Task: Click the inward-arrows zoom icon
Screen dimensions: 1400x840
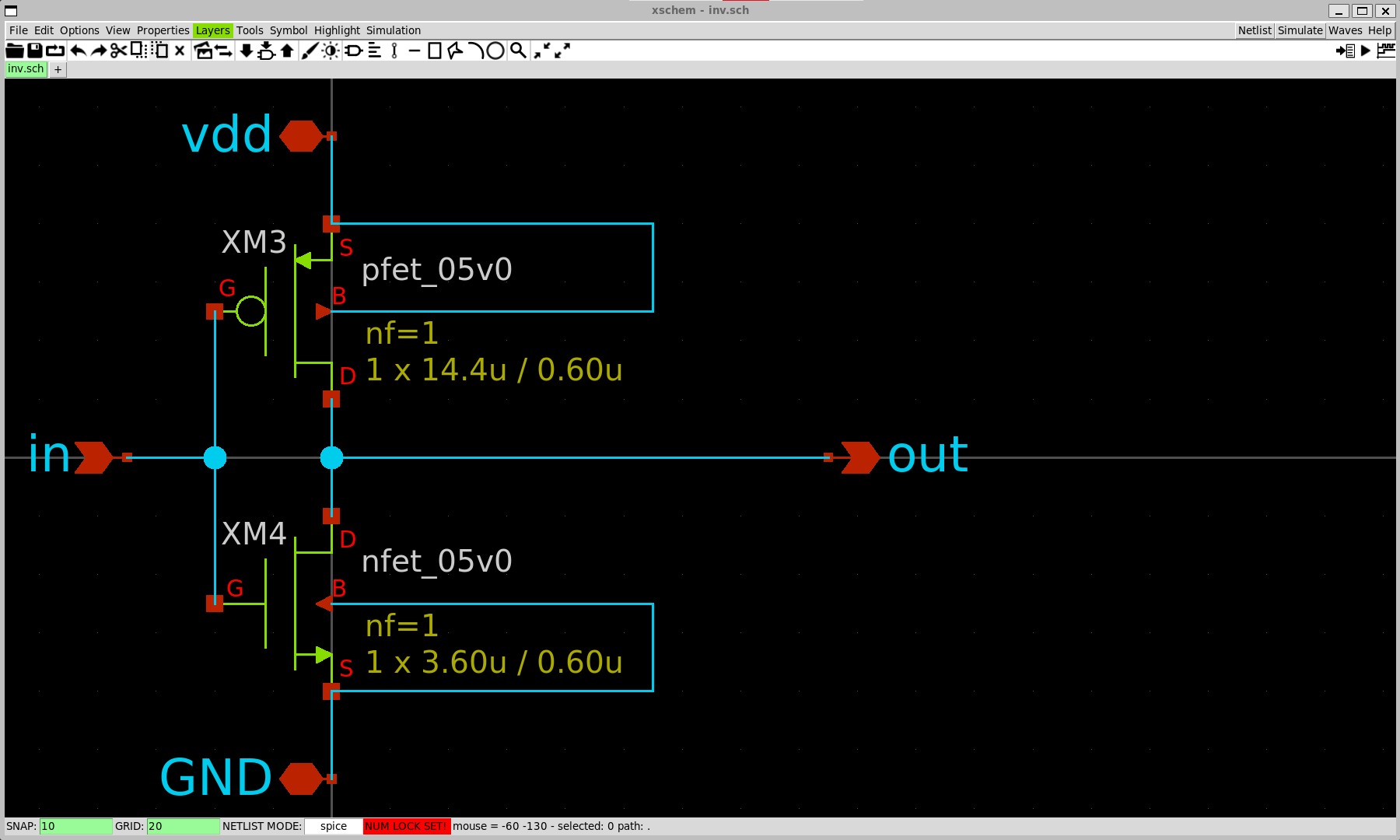Action: [x=542, y=51]
